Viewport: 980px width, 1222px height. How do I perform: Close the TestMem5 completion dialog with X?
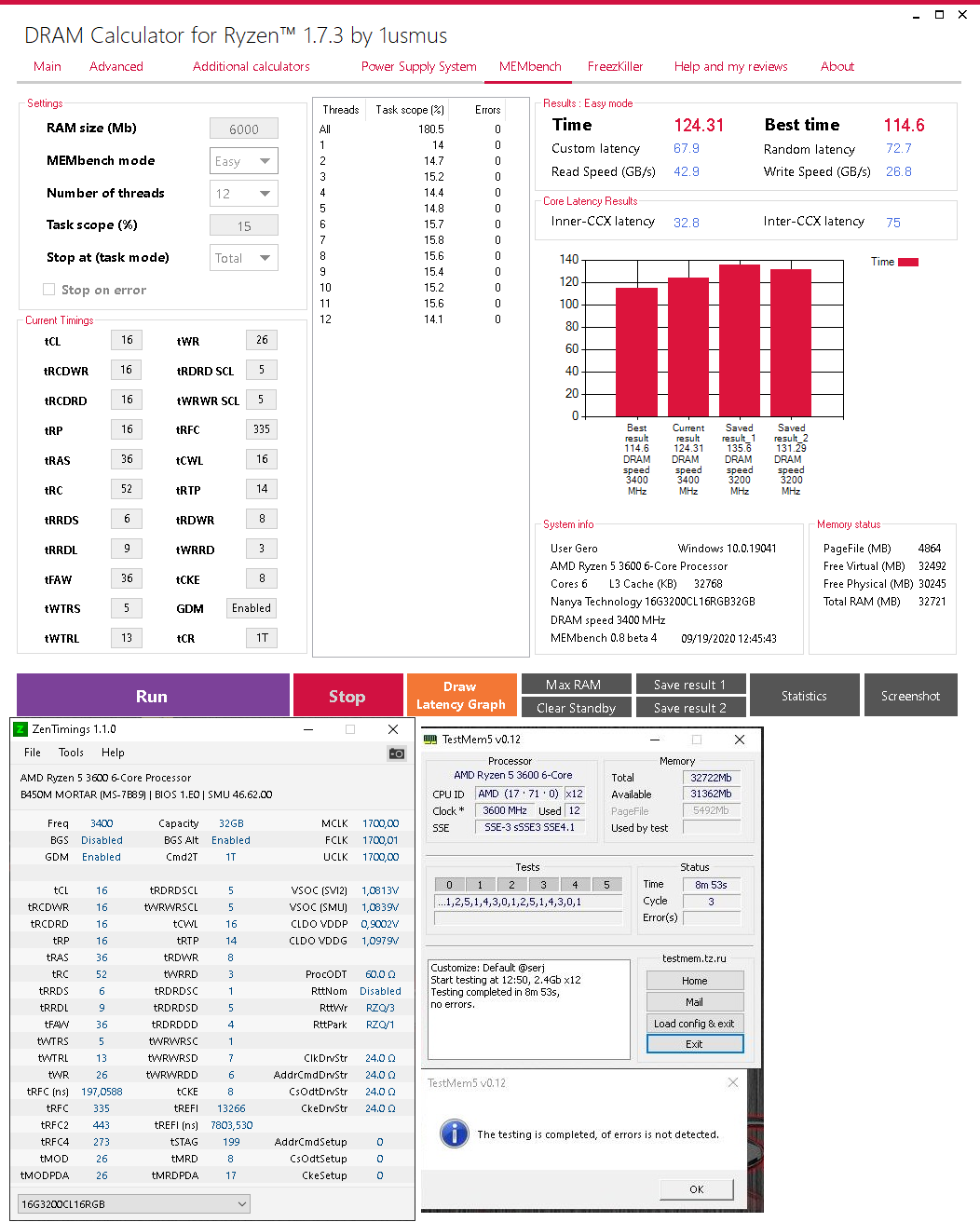[733, 1082]
